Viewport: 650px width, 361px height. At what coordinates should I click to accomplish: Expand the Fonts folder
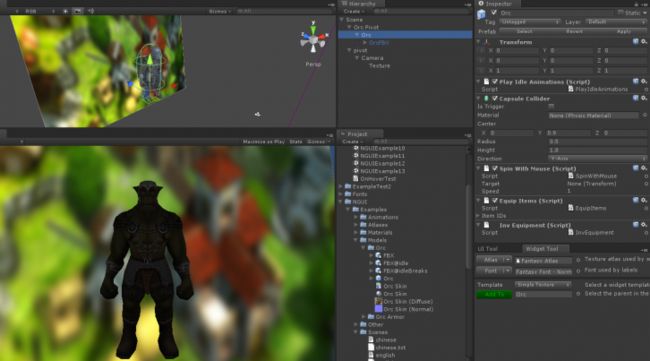[x=341, y=194]
